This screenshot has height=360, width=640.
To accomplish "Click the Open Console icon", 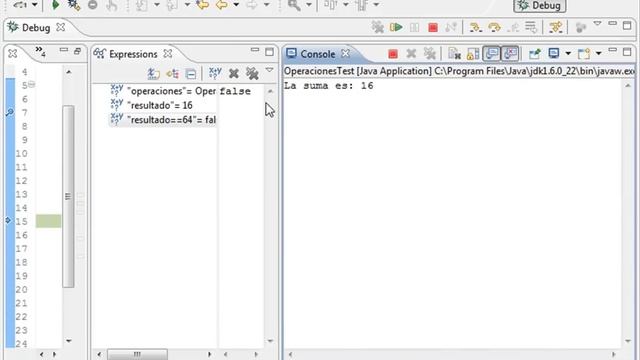I will 584,54.
